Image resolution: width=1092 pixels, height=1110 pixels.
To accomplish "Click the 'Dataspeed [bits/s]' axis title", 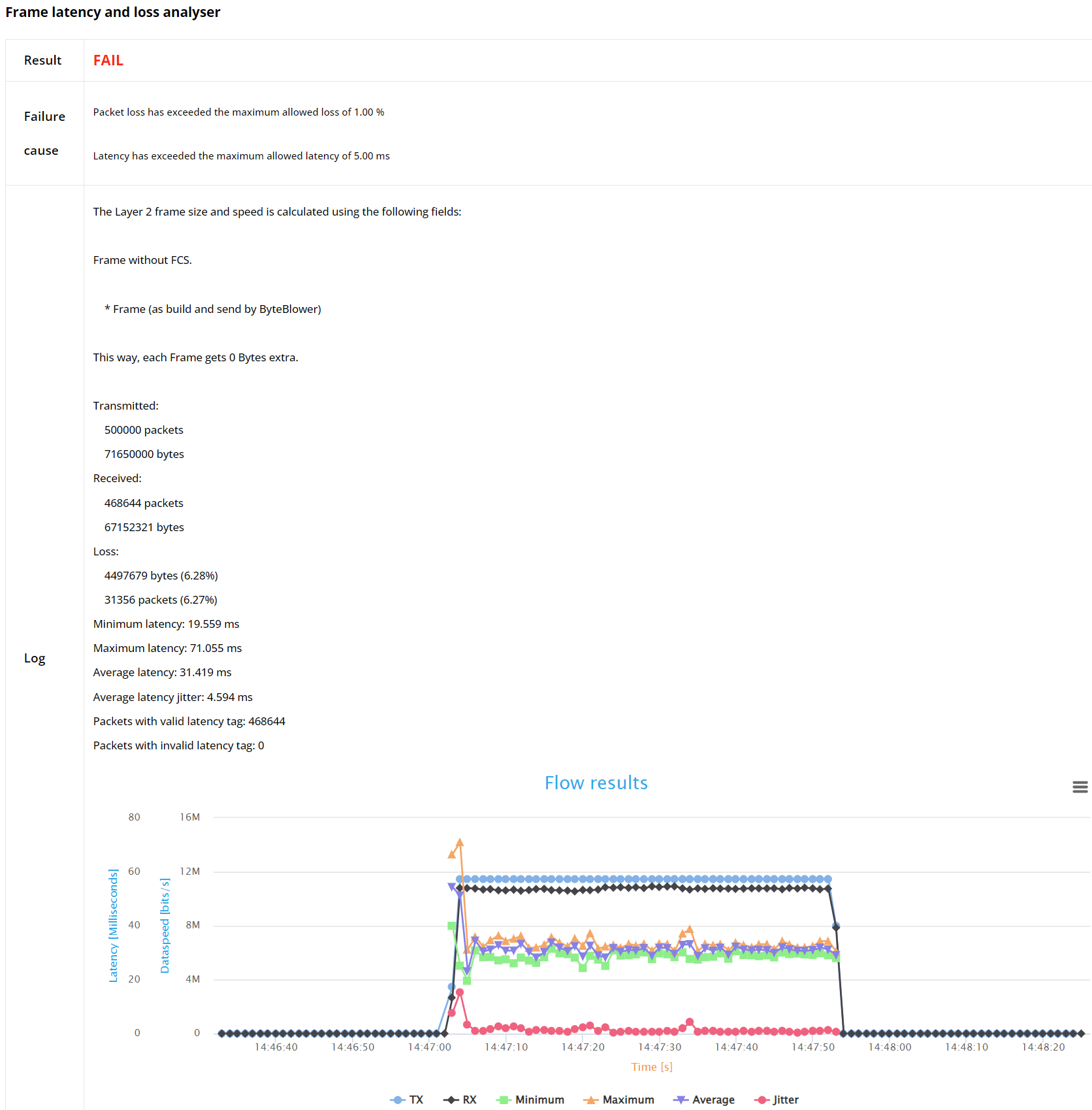I will [x=165, y=925].
